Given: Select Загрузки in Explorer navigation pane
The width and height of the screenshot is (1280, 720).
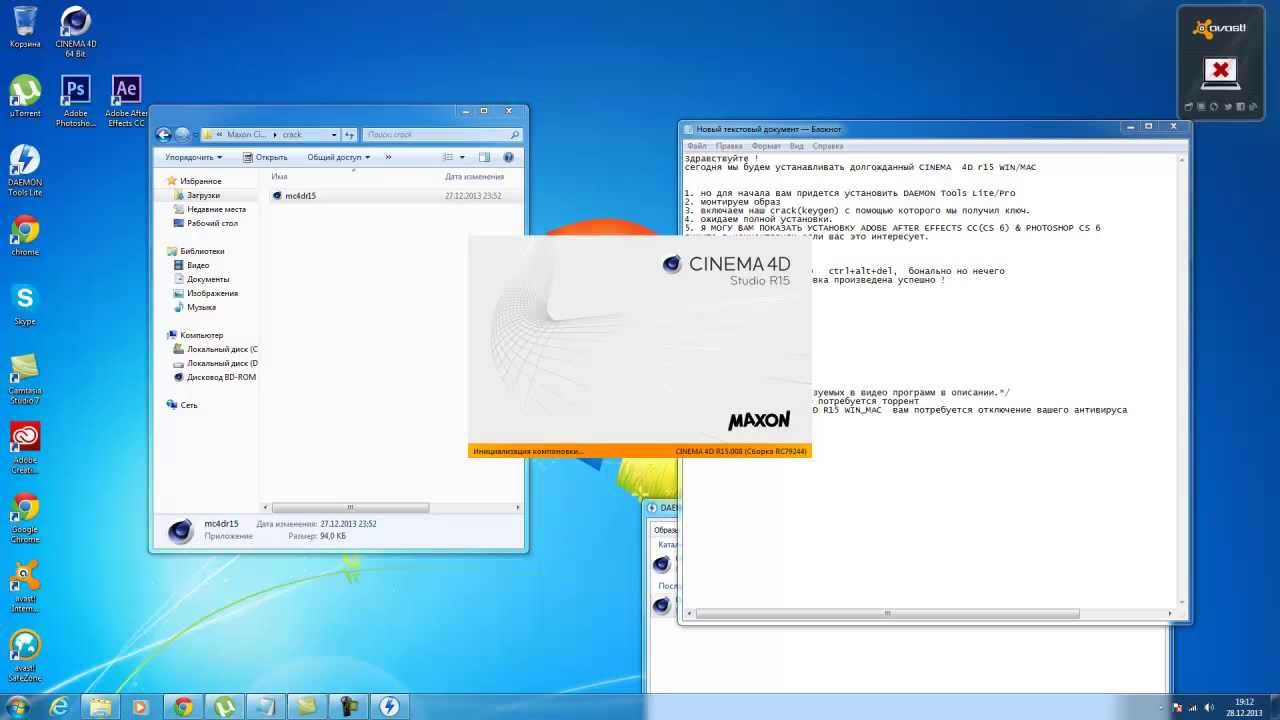Looking at the screenshot, I should 203,195.
